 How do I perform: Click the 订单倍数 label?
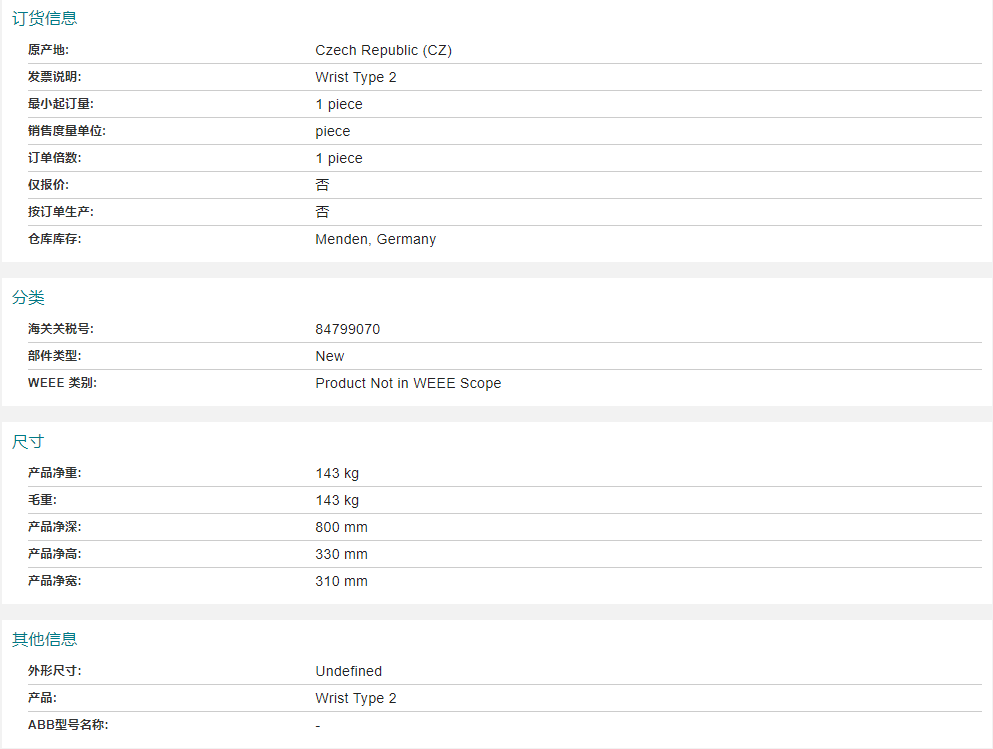point(54,158)
